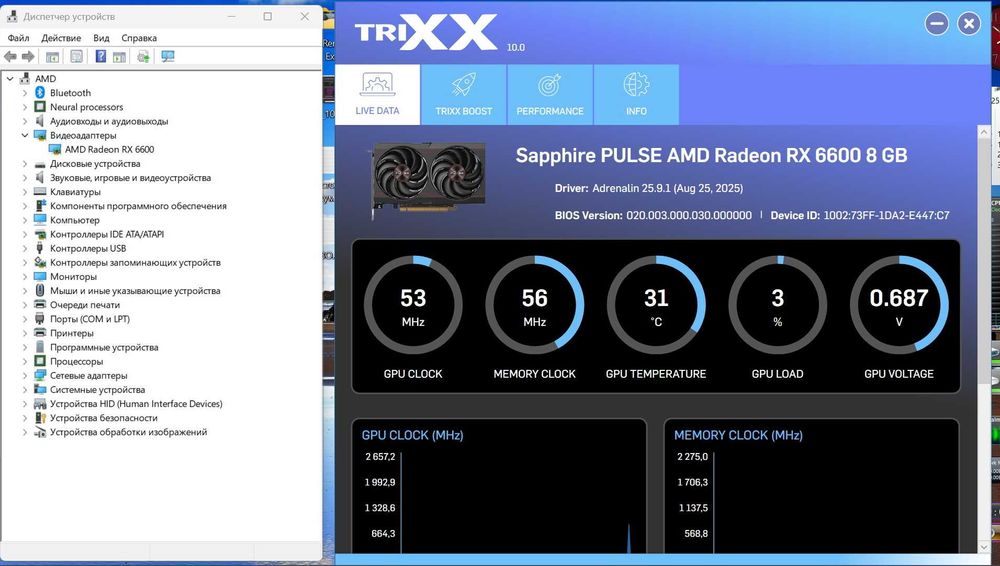Click the Компьютер monitor icon

(x=40, y=220)
